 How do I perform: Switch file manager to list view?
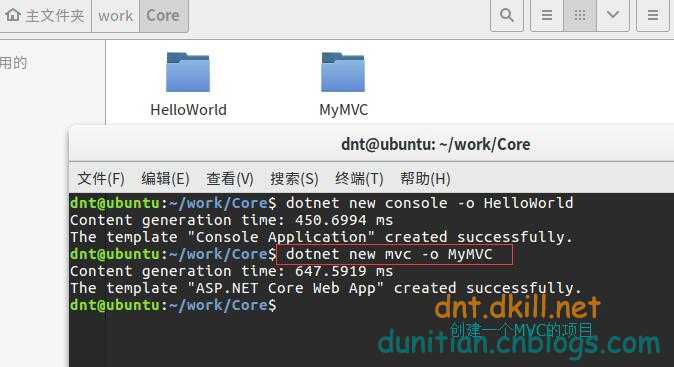547,15
